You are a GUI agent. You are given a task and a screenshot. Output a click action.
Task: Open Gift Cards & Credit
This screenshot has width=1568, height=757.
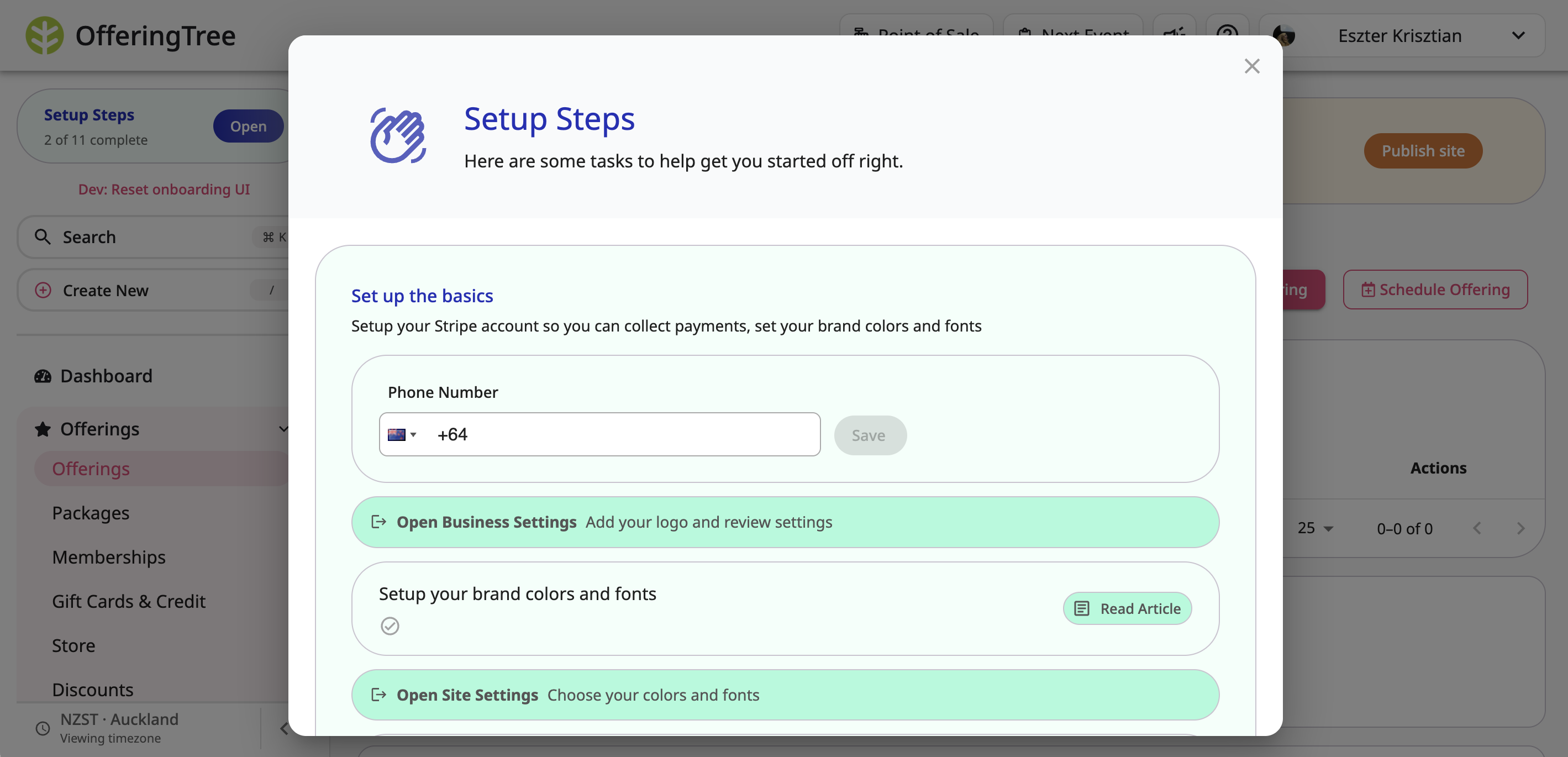tap(128, 601)
